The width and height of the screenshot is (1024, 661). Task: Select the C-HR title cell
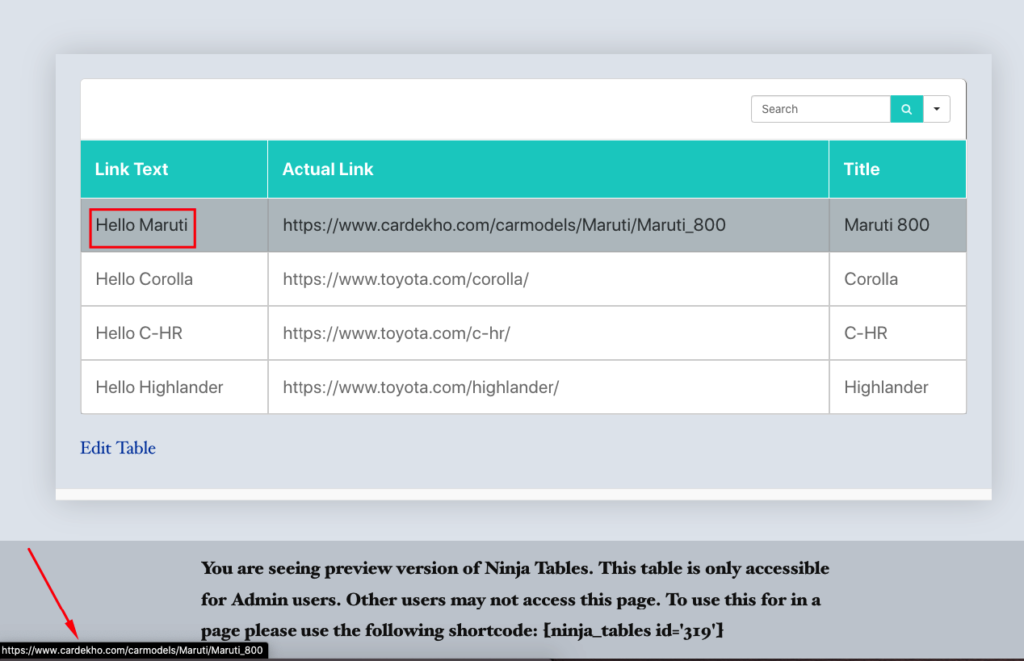pyautogui.click(x=865, y=333)
